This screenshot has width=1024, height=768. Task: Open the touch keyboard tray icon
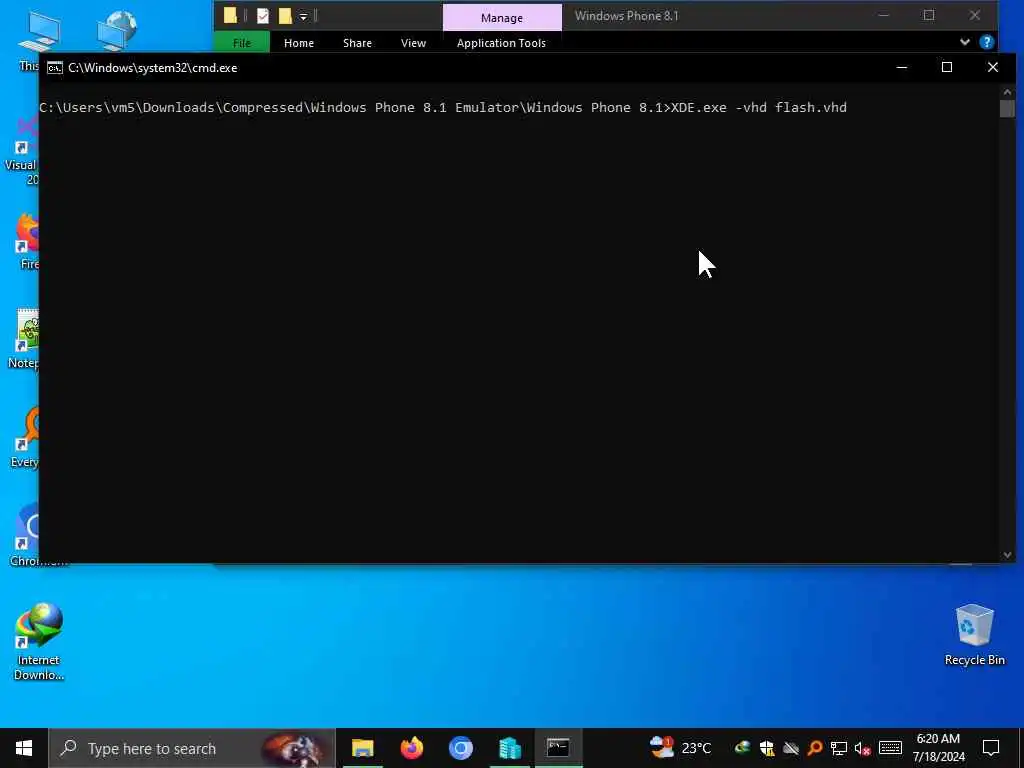pos(890,748)
